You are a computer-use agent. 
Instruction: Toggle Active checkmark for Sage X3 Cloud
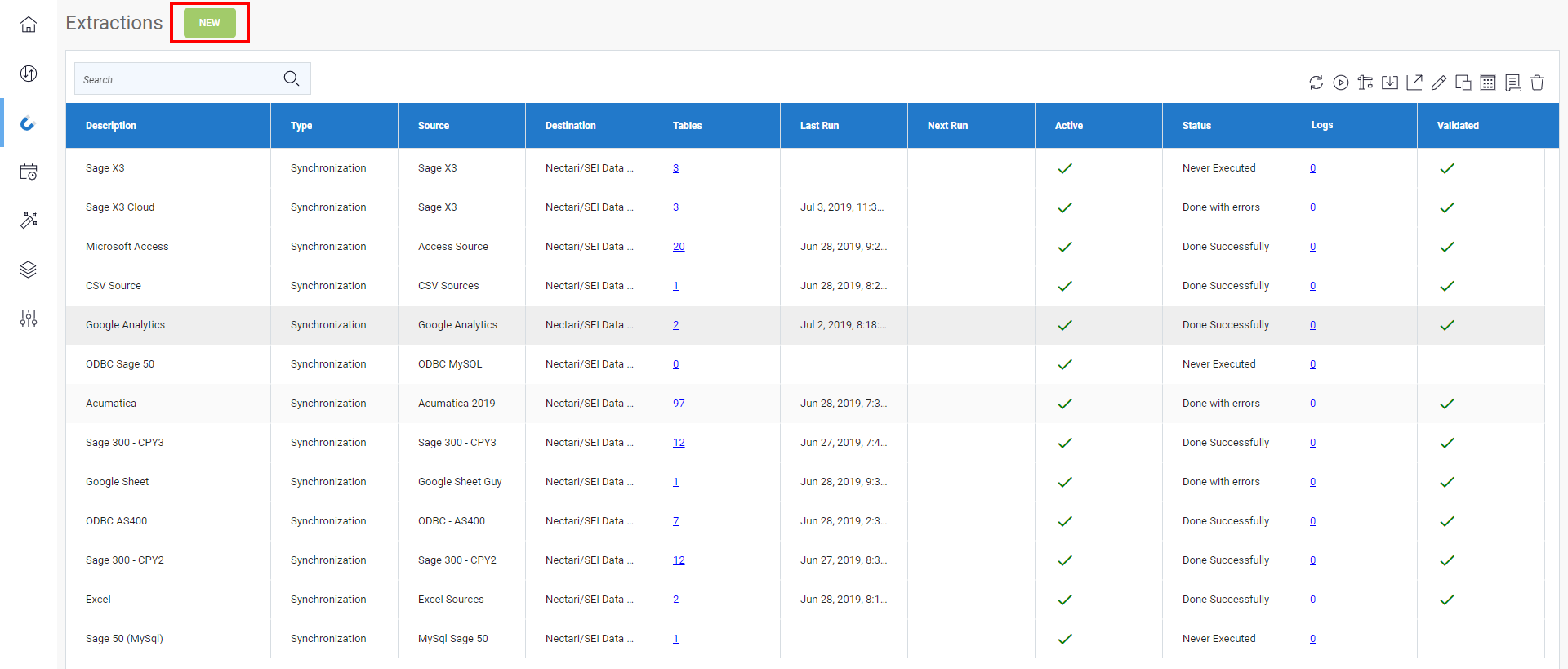[1065, 207]
